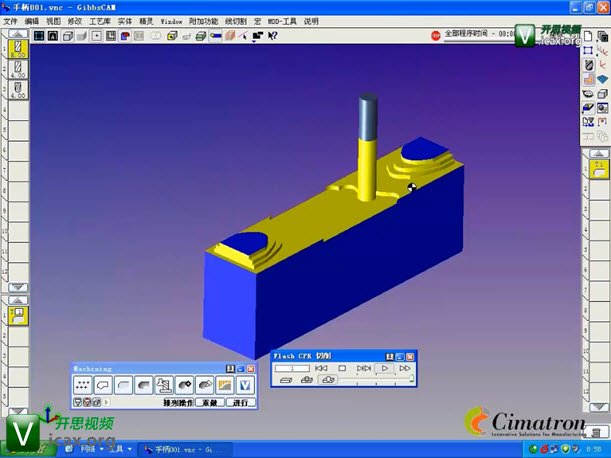
Task: Click the cursor selection toolbar icon
Action: 244,36
